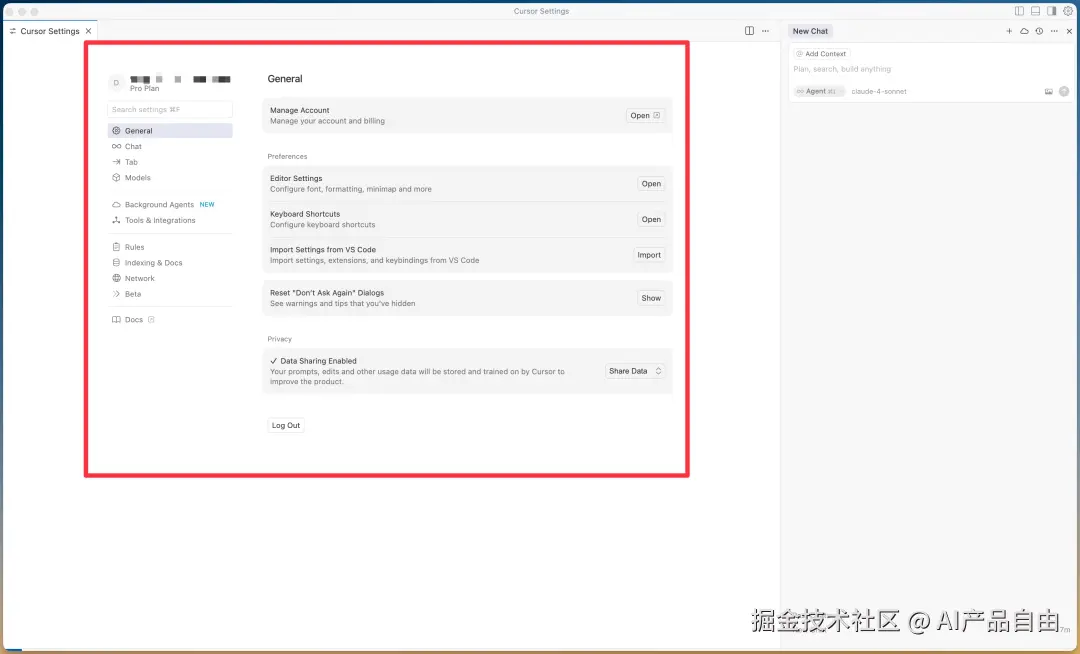
Task: Send the chat message arrow button
Action: pyautogui.click(x=1064, y=92)
